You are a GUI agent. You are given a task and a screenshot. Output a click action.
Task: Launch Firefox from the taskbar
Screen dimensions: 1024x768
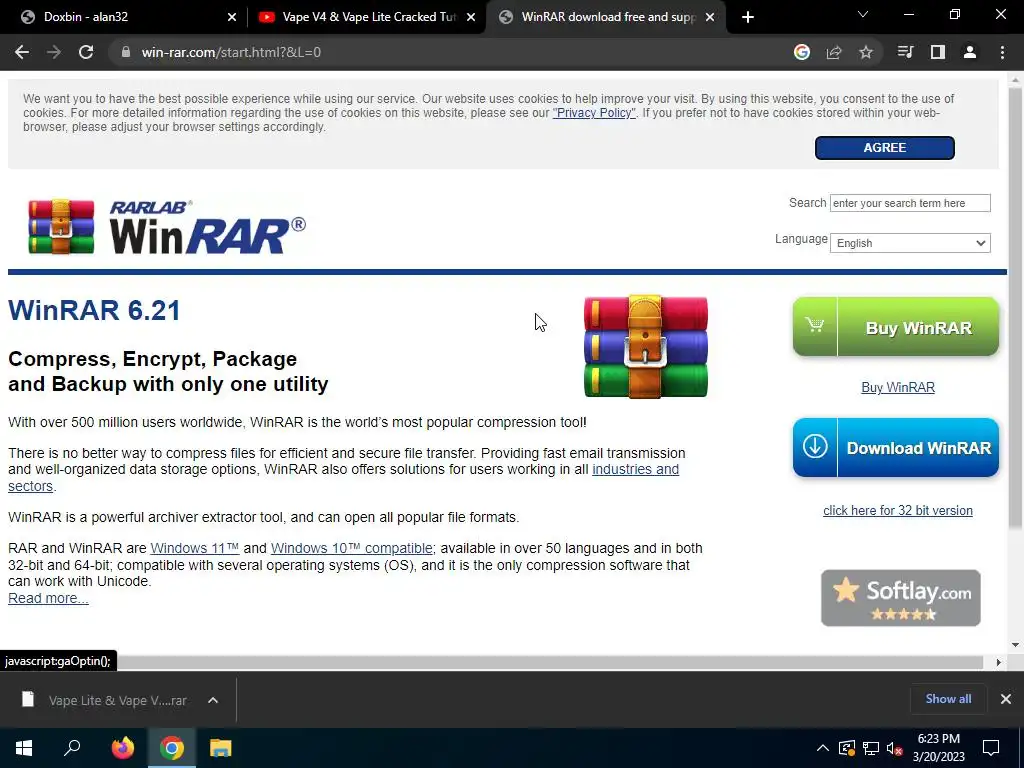122,748
